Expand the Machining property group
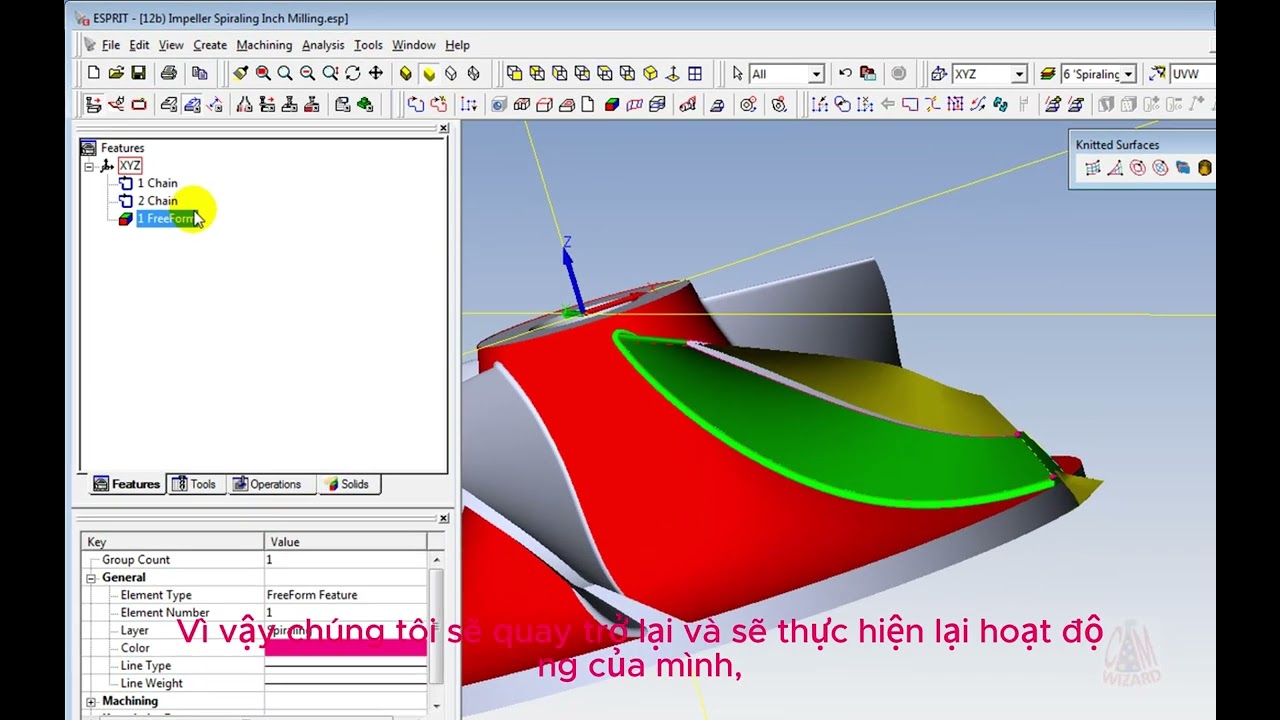 (91, 702)
